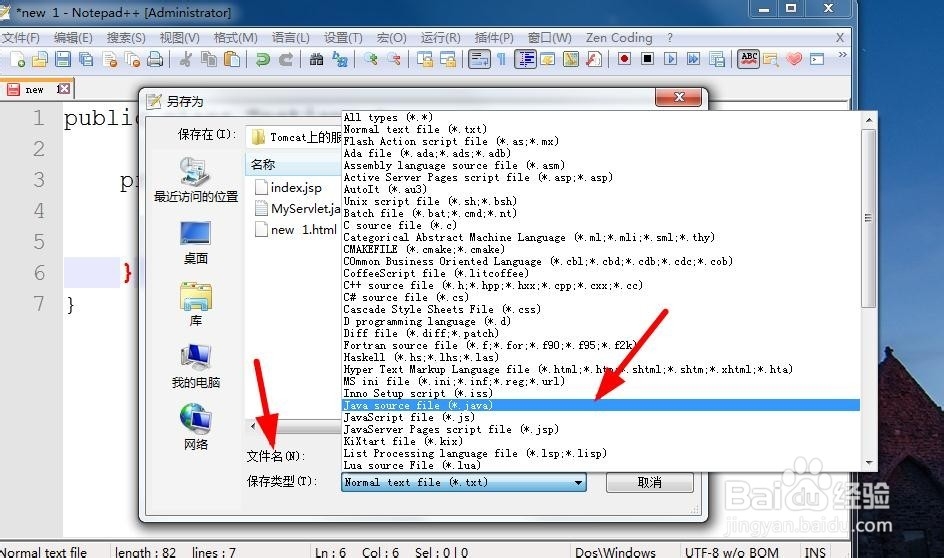Open the 库 libraries location
This screenshot has height=558, width=944.
coord(196,304)
